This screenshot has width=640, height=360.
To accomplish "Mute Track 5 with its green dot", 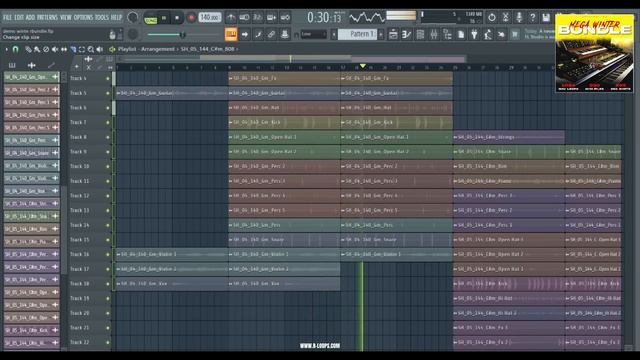I will click(108, 93).
